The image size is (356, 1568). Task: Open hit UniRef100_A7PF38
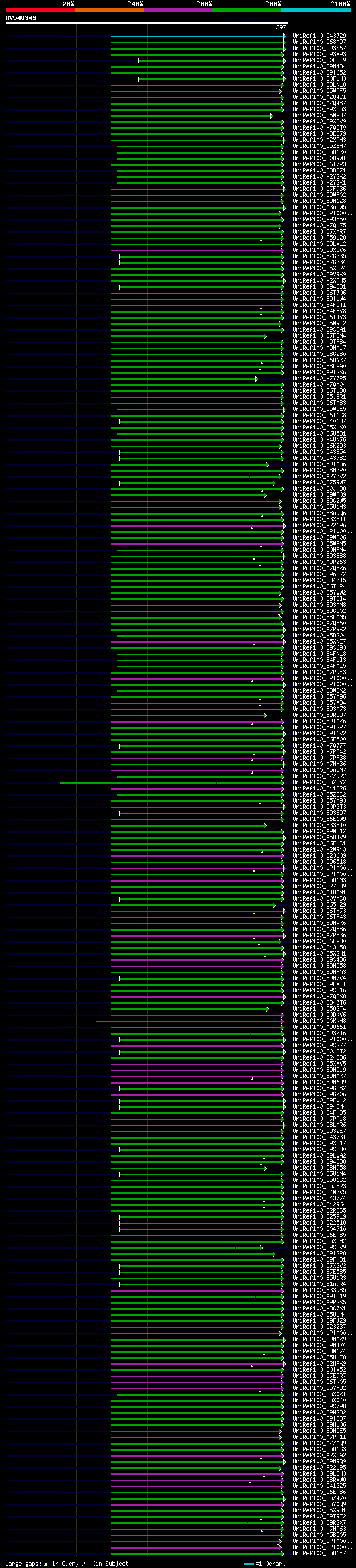319,758
